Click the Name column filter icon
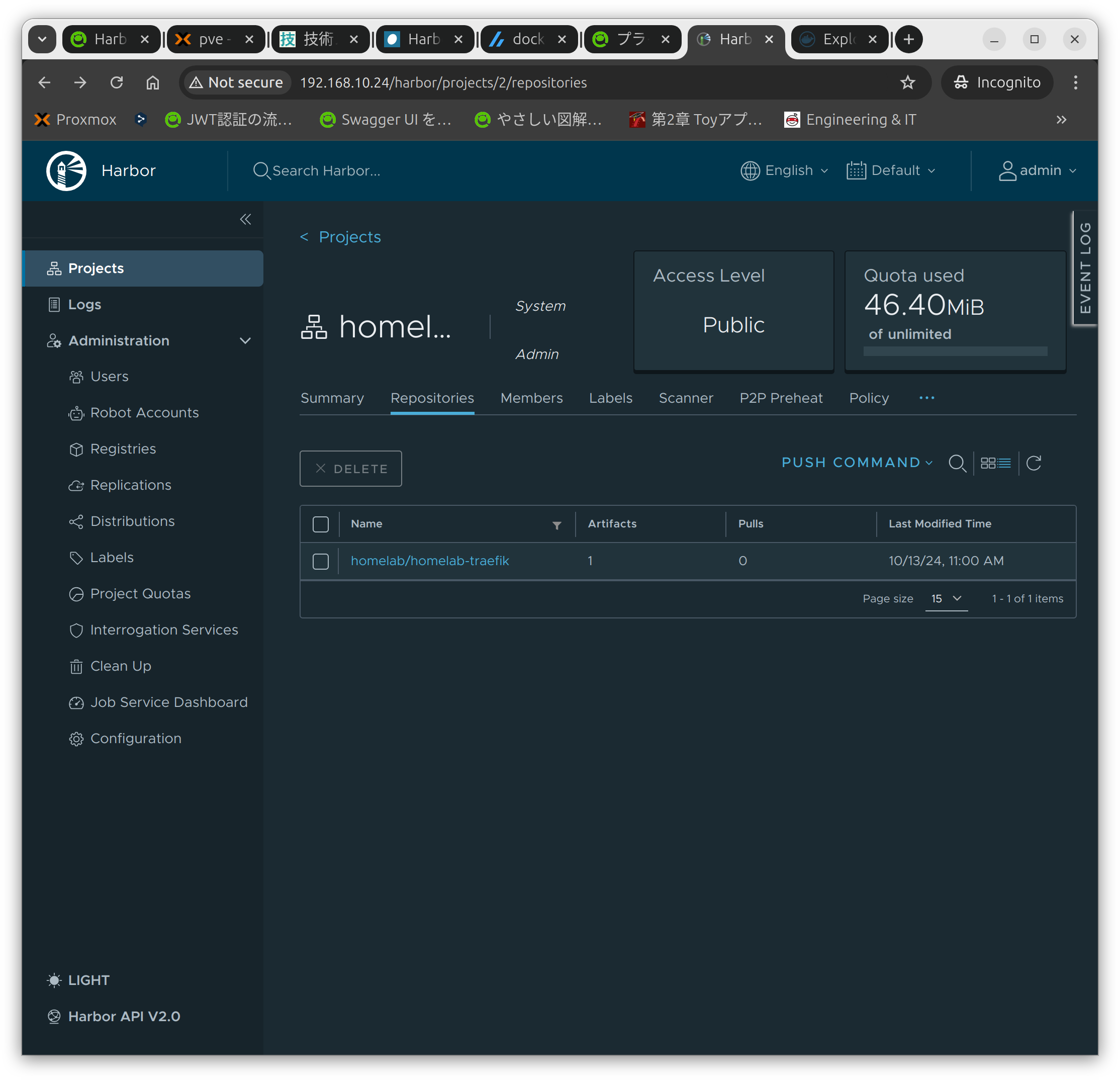This screenshot has width=1120, height=1080. click(x=556, y=525)
